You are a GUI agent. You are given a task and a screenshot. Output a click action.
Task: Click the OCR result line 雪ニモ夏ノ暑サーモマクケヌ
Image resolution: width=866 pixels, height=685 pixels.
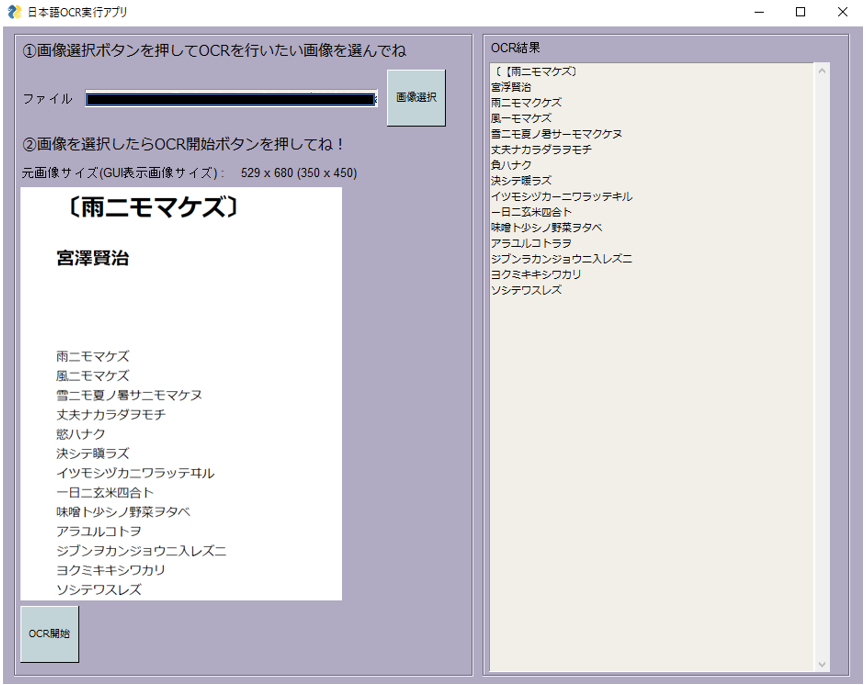[x=557, y=134]
